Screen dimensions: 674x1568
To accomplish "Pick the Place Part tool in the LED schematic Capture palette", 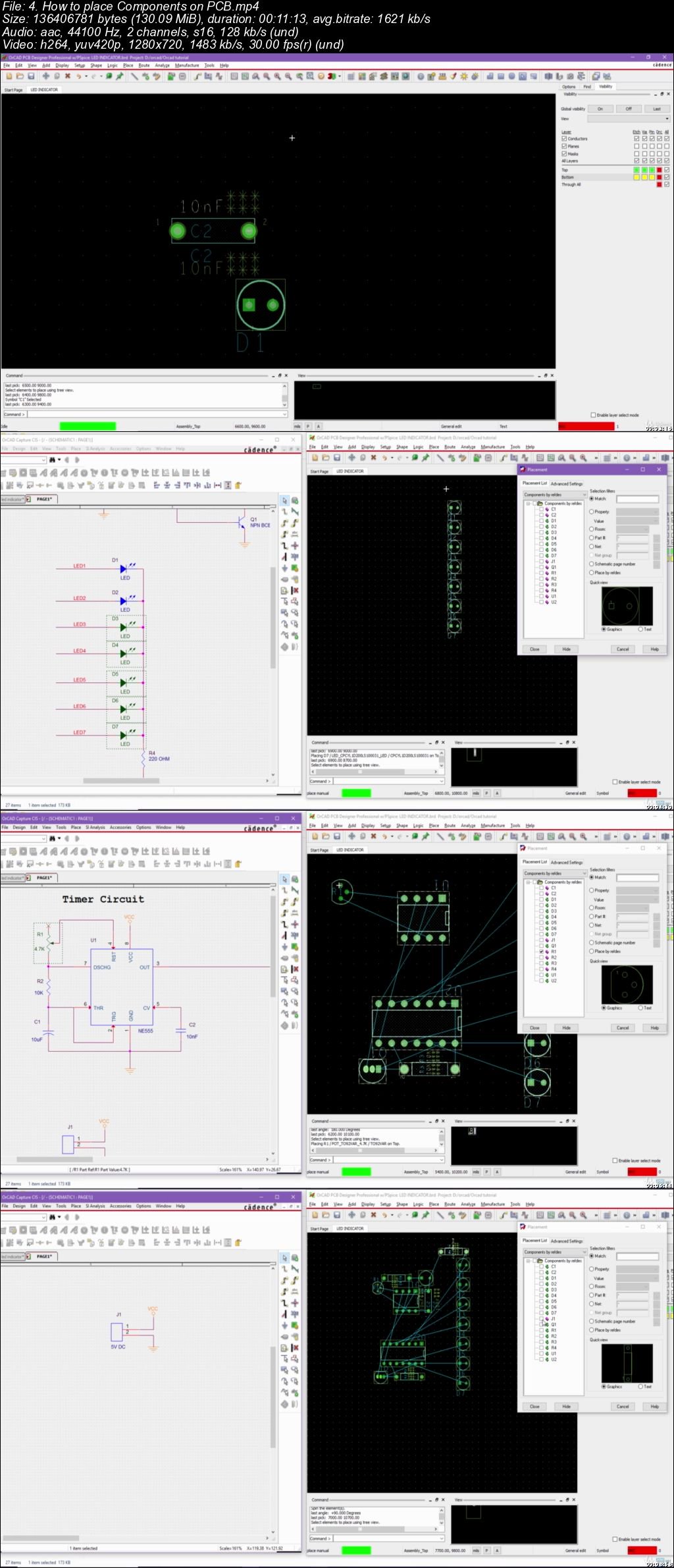I will pyautogui.click(x=295, y=501).
